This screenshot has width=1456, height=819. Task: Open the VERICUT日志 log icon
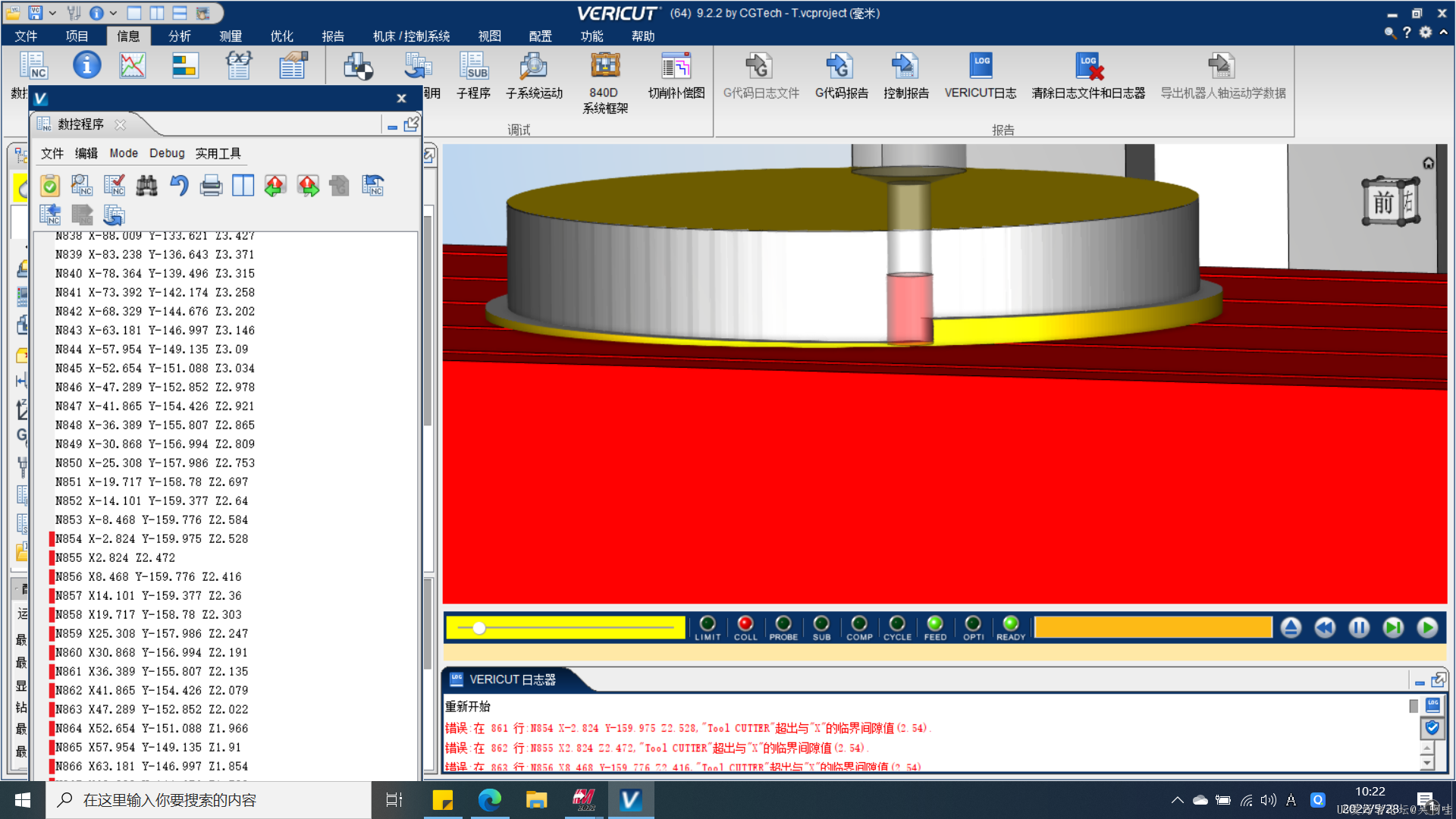[x=980, y=74]
